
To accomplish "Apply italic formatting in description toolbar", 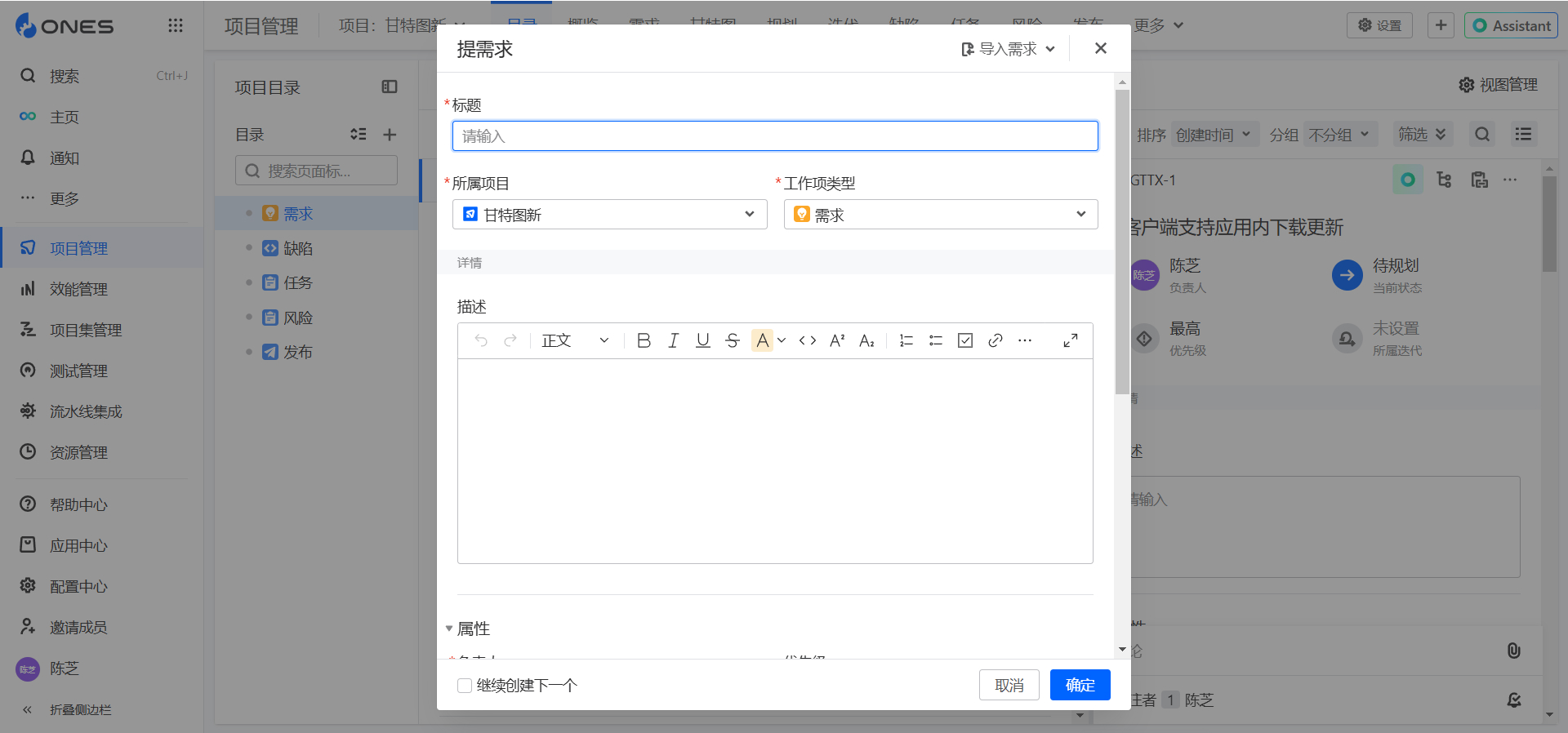I will [673, 340].
